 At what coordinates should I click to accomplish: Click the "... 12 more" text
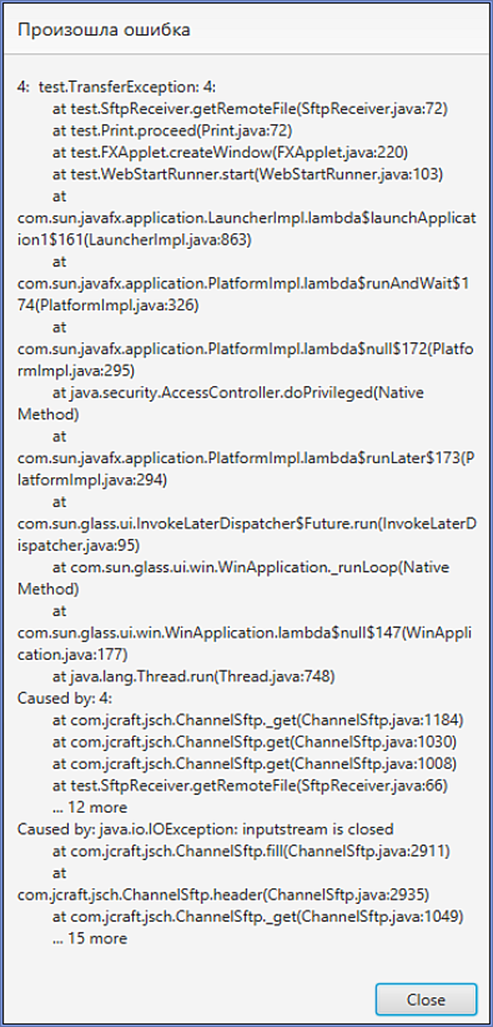pyautogui.click(x=90, y=807)
